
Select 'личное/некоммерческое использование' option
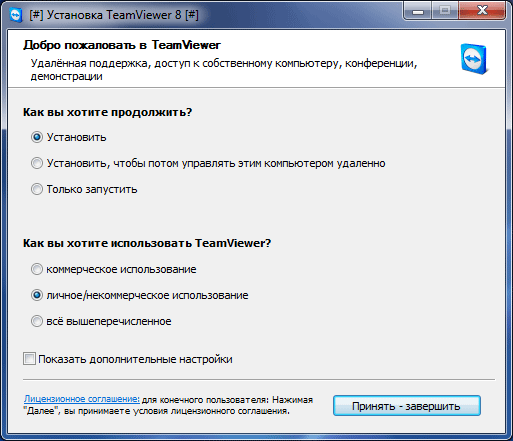click(37, 295)
